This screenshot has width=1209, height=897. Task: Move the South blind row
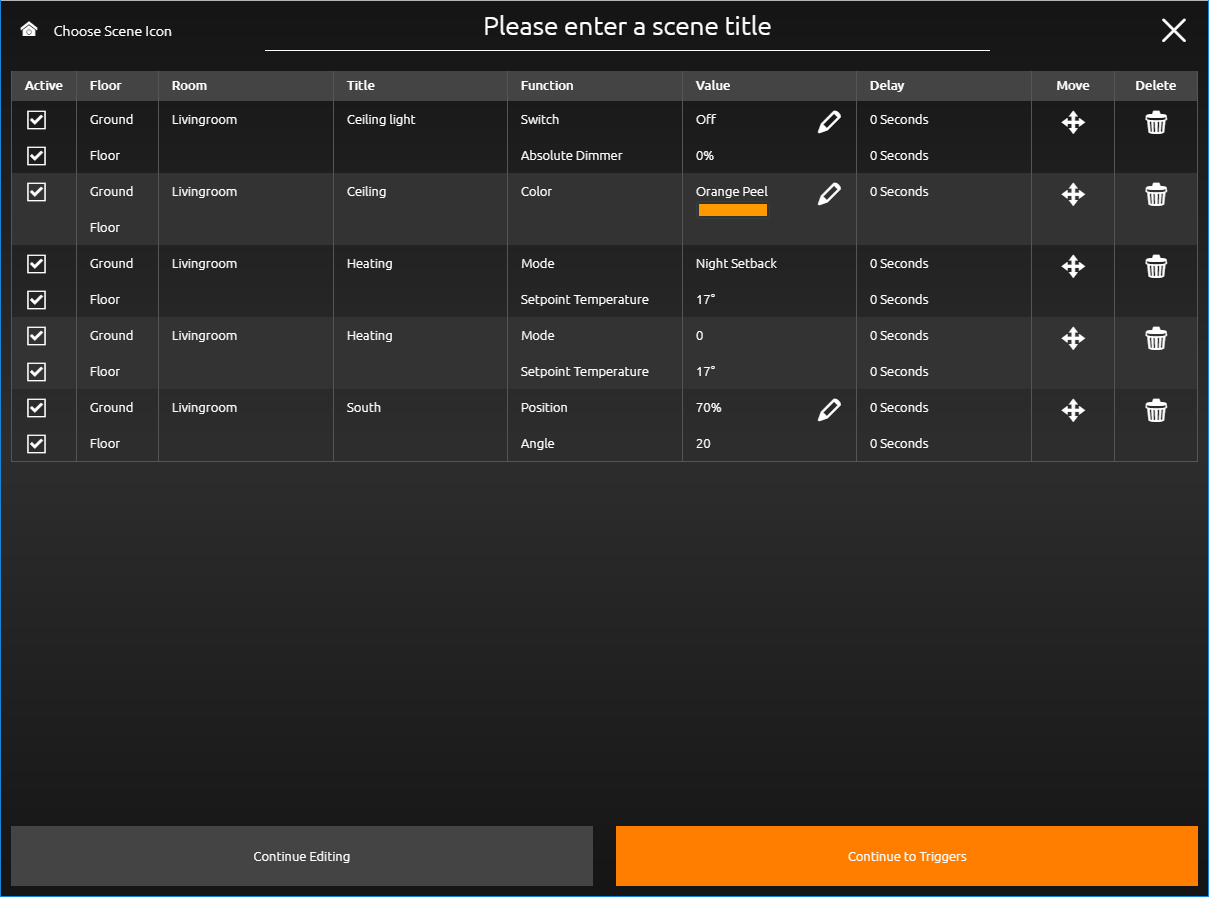point(1073,411)
